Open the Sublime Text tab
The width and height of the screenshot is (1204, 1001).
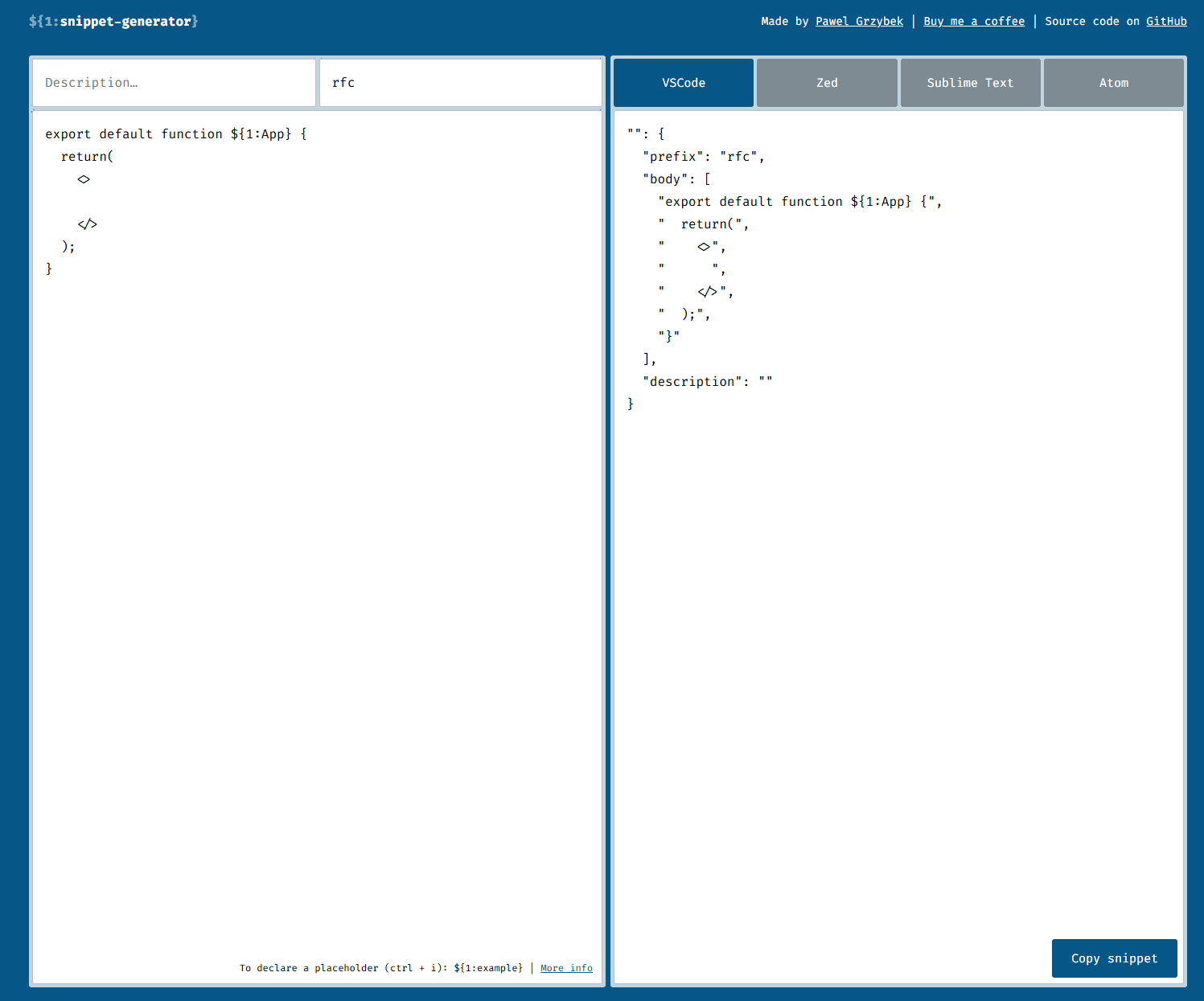[970, 83]
